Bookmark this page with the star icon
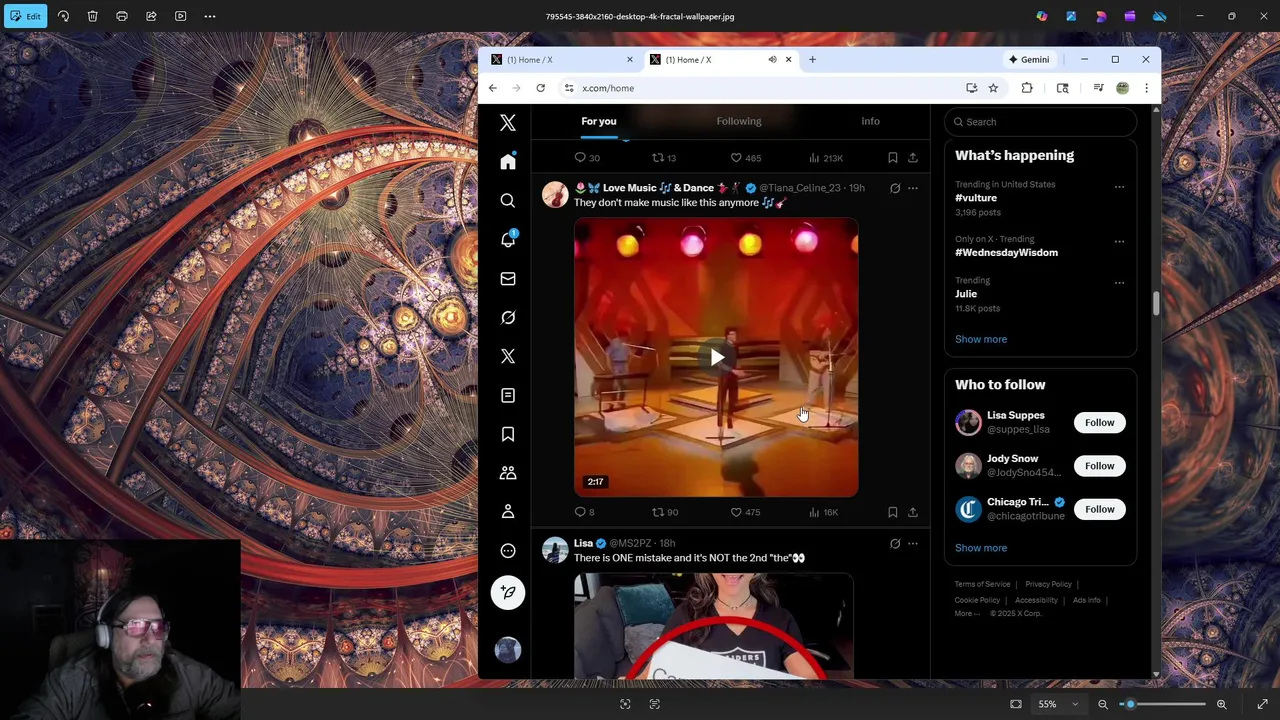This screenshot has width=1280, height=720. pyautogui.click(x=993, y=88)
